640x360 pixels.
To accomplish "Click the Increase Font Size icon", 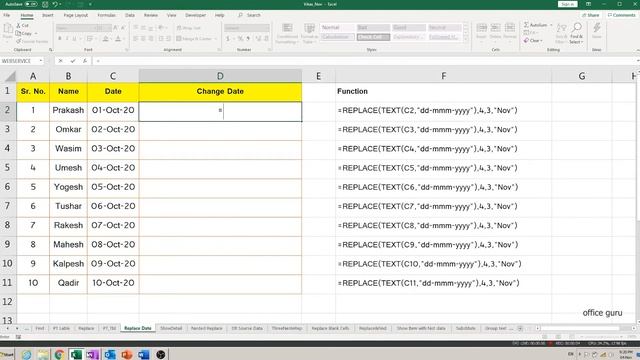I will pyautogui.click(x=116, y=28).
